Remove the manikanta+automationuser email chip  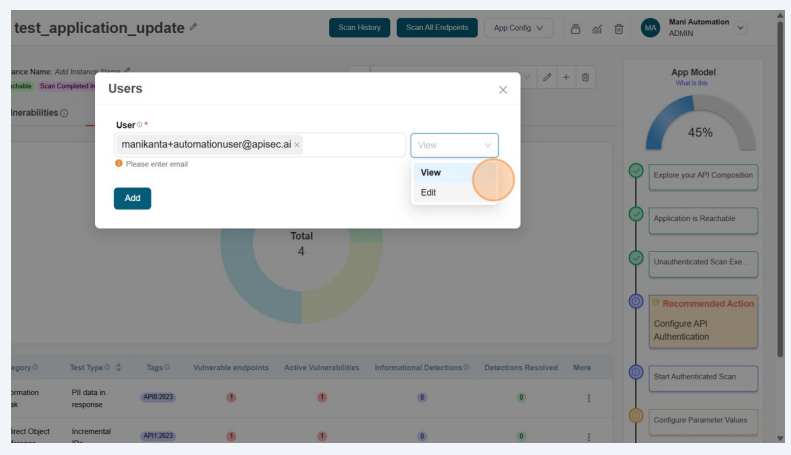[297, 145]
